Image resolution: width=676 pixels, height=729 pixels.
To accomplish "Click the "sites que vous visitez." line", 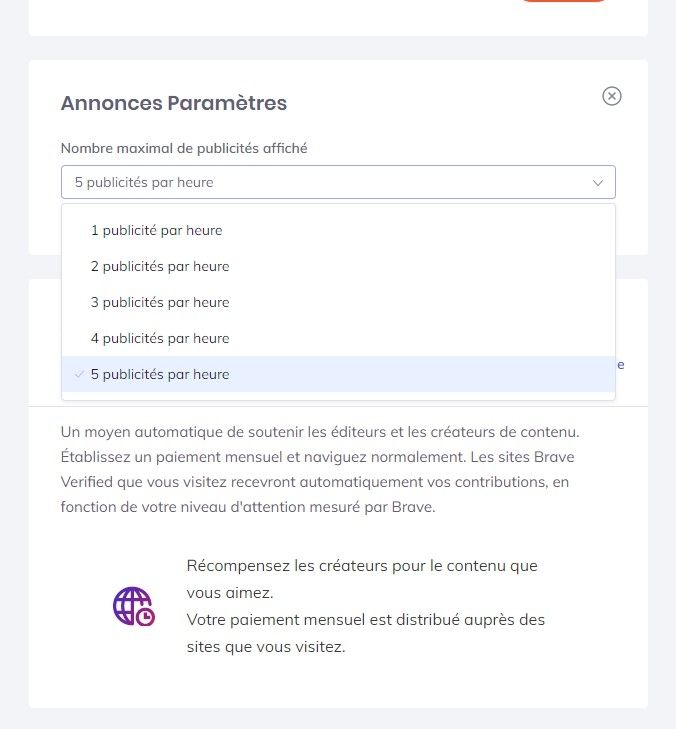I will pyautogui.click(x=266, y=647).
